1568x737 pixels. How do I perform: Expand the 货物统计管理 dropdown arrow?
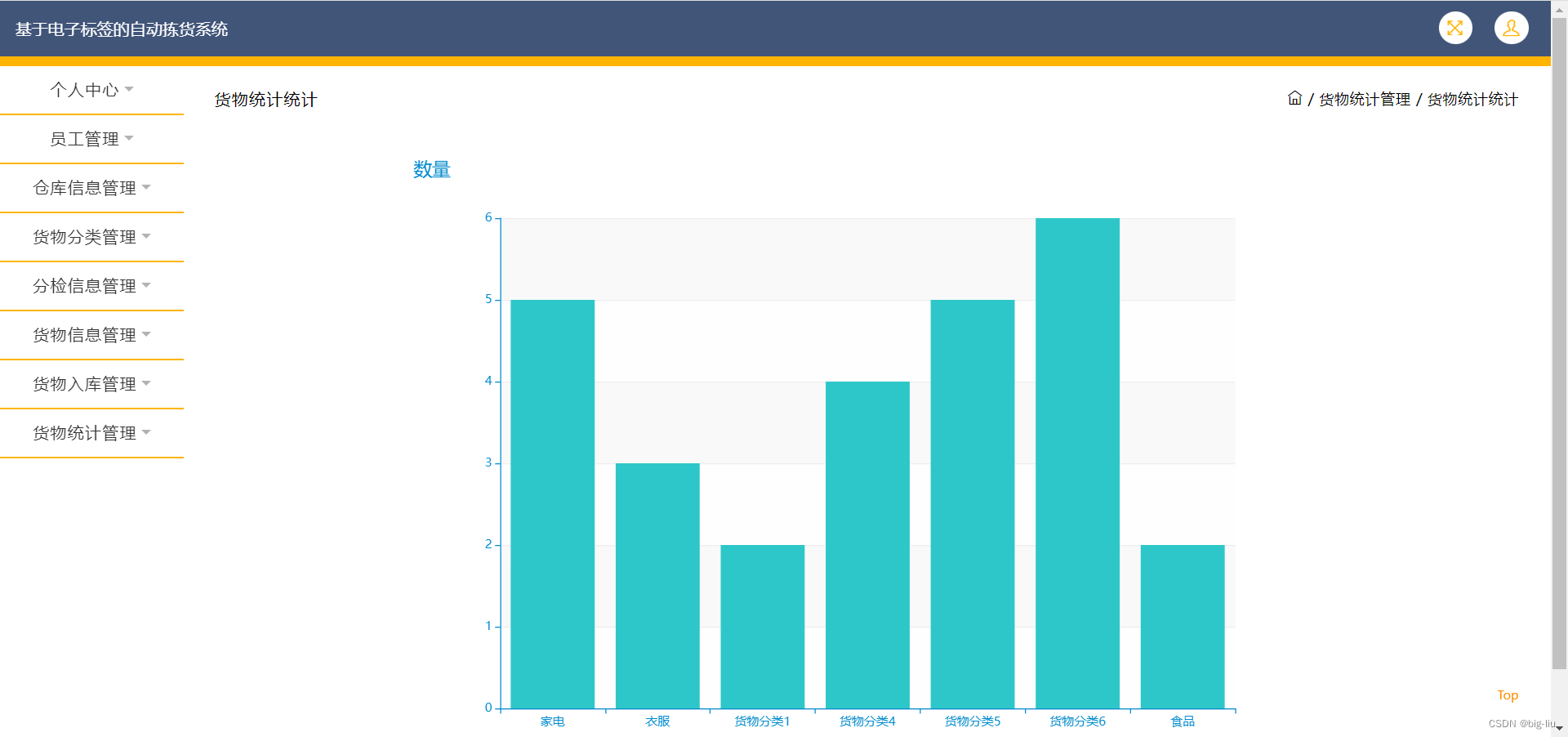tap(146, 432)
